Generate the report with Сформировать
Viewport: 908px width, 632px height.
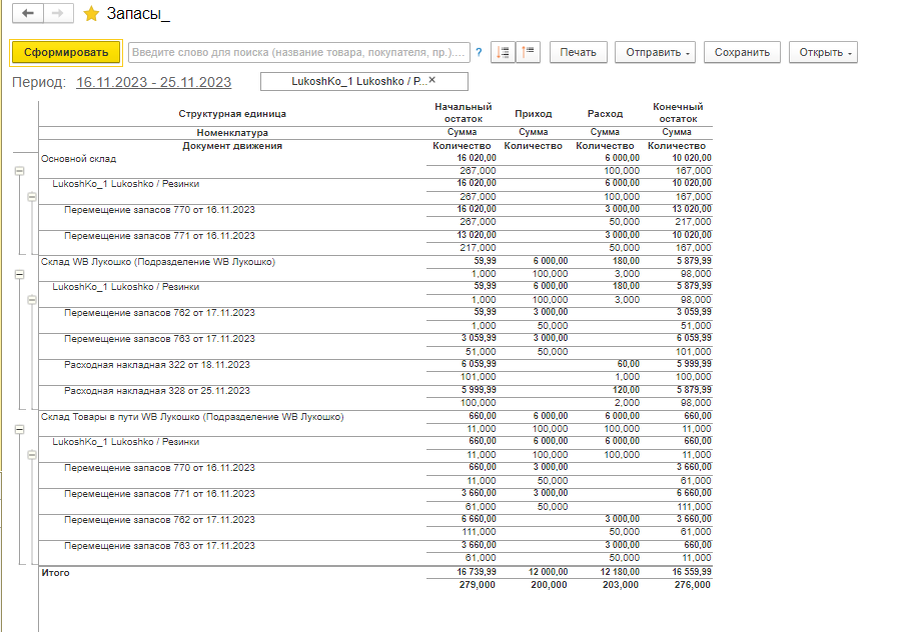[x=66, y=52]
